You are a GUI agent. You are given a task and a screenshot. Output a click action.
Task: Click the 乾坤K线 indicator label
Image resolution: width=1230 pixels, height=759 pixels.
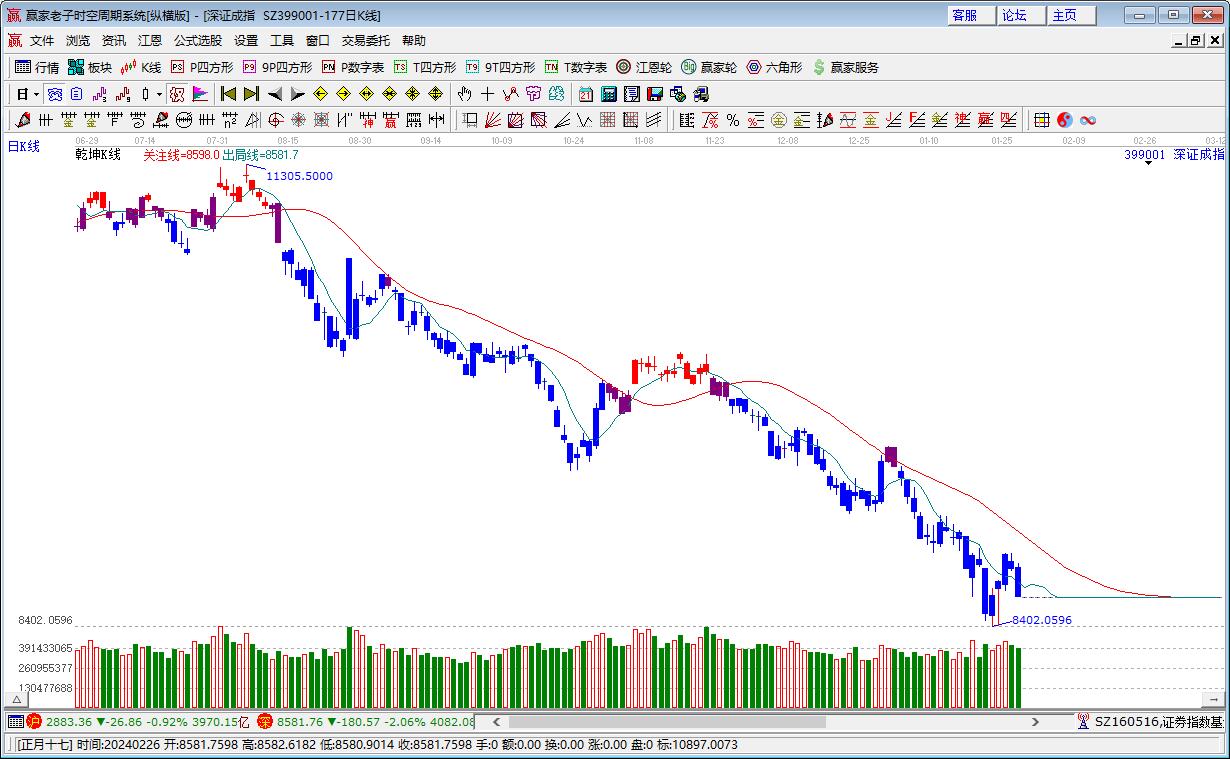98,155
